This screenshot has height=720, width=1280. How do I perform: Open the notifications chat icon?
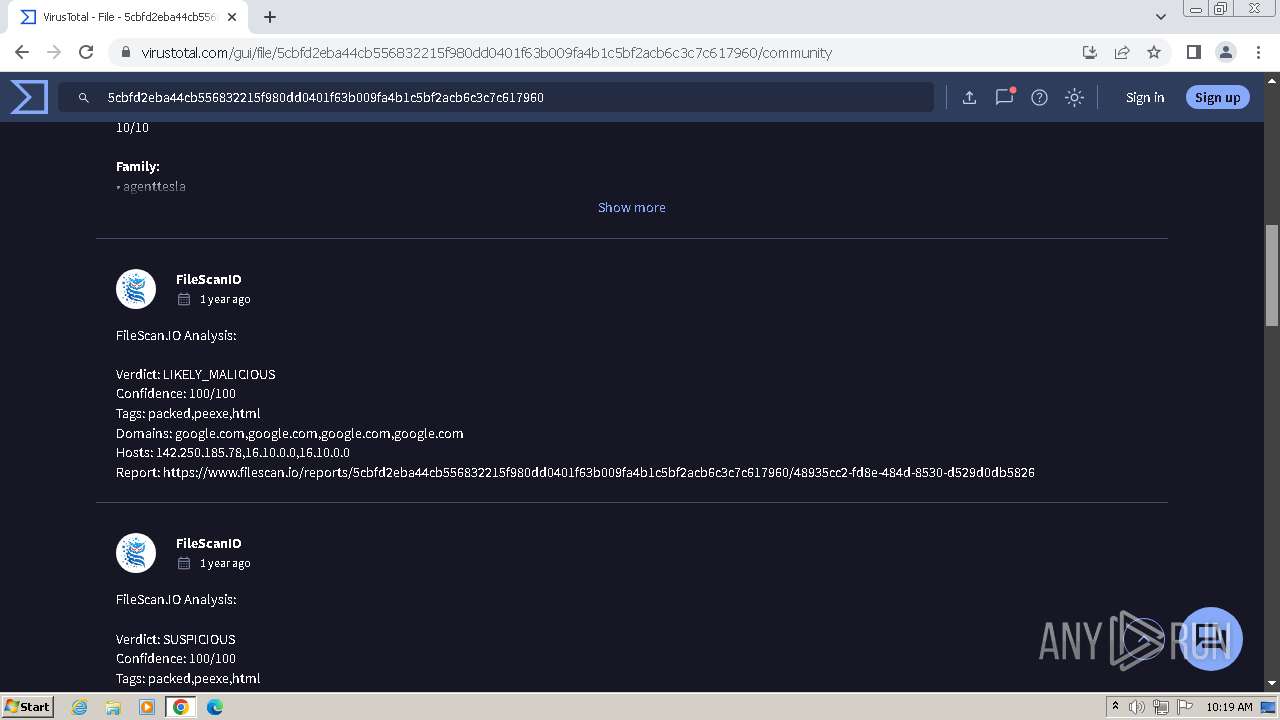tap(1004, 97)
